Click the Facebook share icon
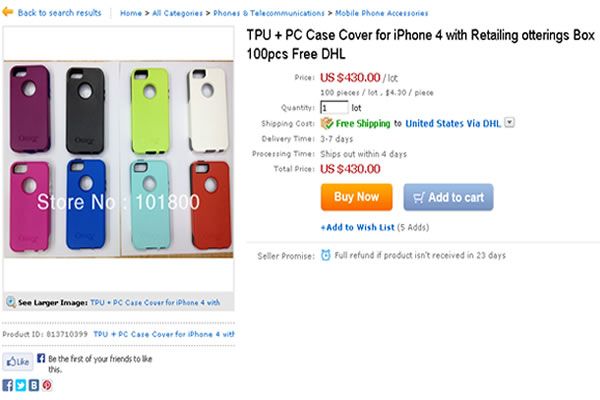This screenshot has height=400, width=600. pyautogui.click(x=8, y=385)
